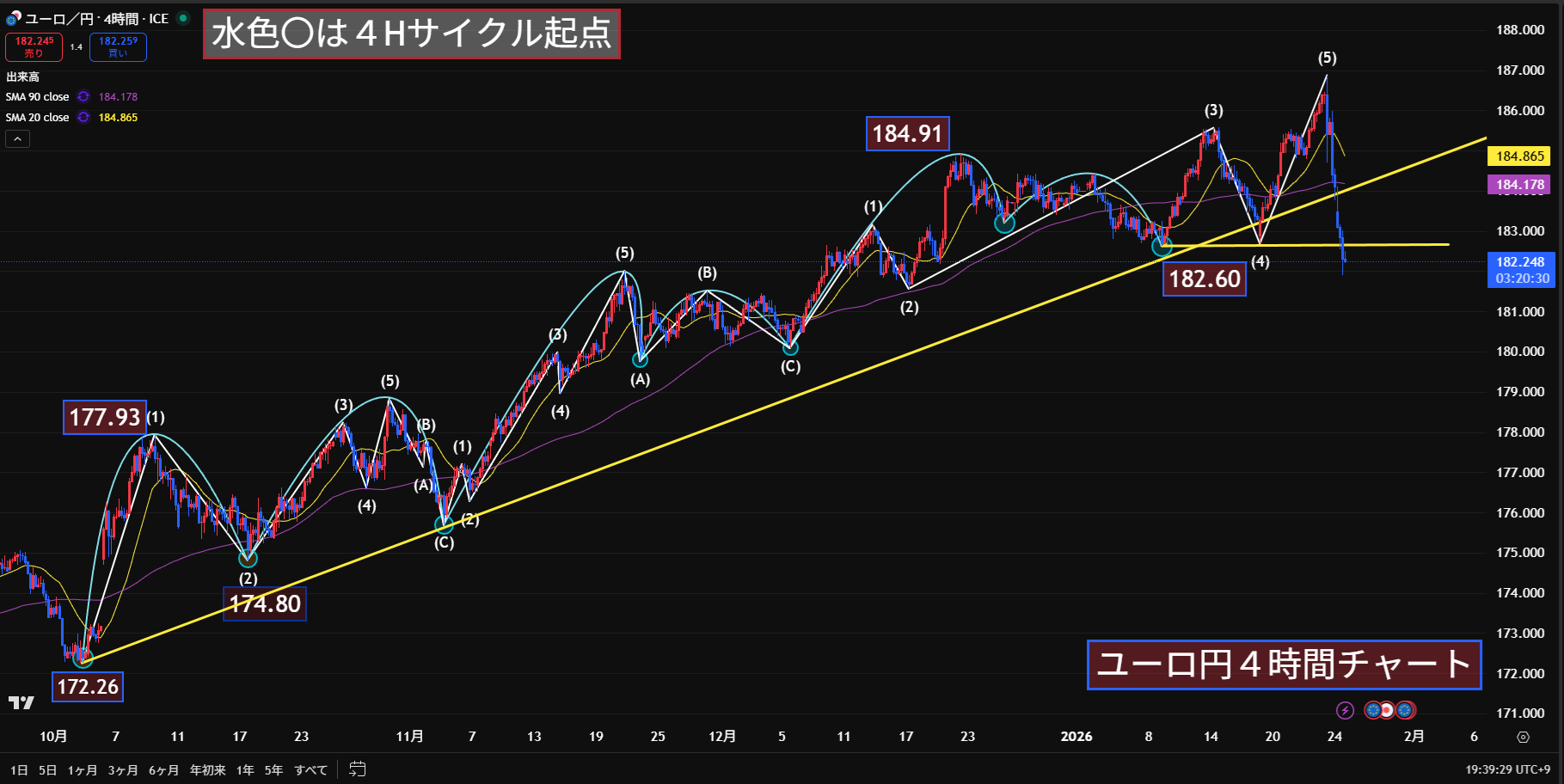
Task: Select the 年初来 range tab
Action: click(207, 769)
